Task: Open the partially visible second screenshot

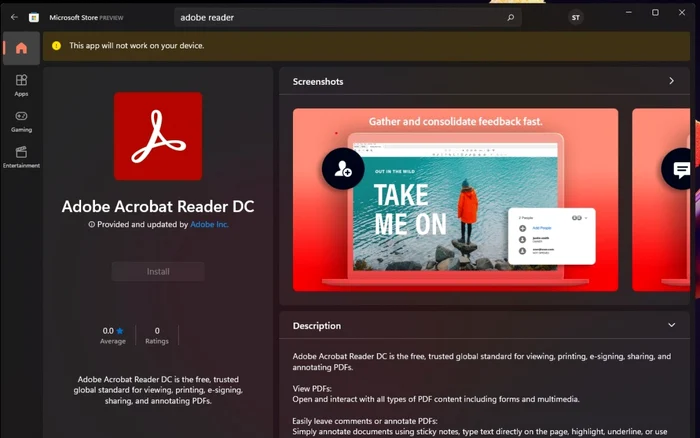Action: coord(661,200)
